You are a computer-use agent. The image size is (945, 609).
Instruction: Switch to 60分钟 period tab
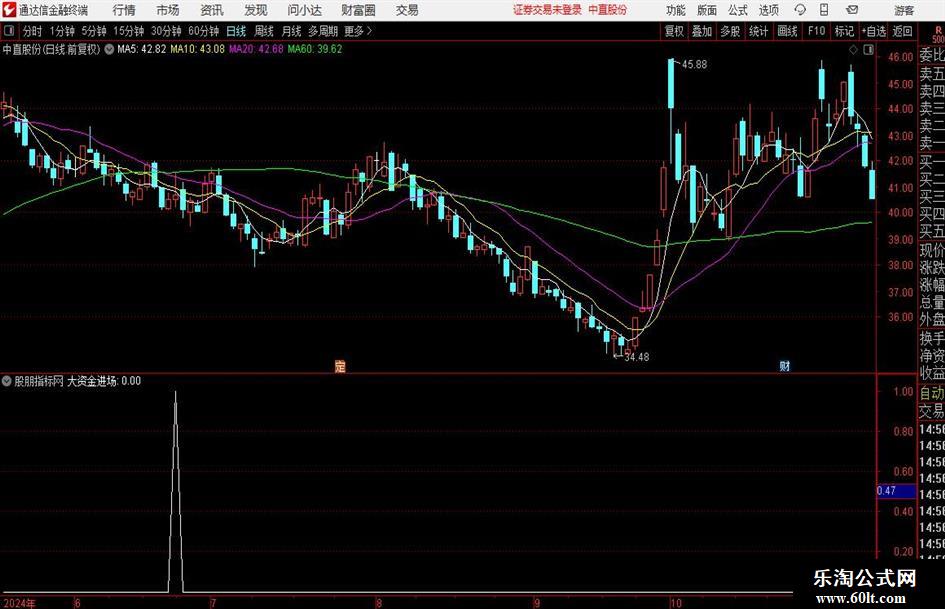pos(204,31)
